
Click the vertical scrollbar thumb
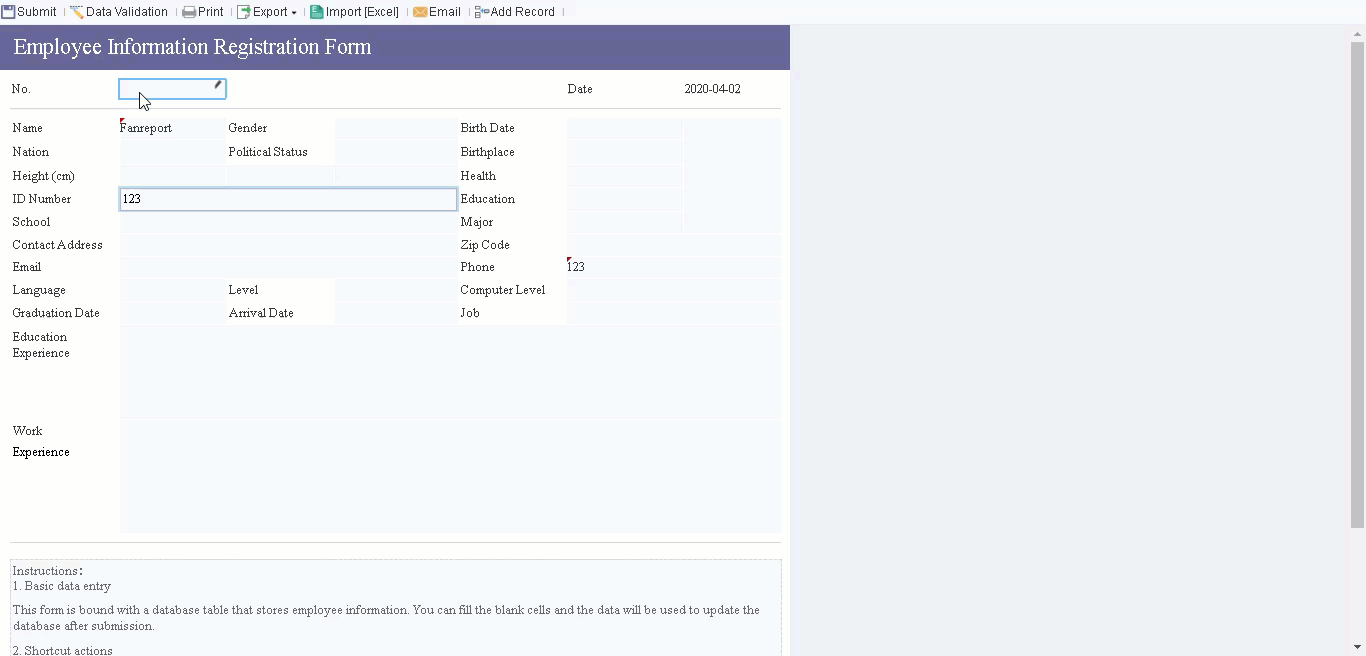click(x=1358, y=285)
